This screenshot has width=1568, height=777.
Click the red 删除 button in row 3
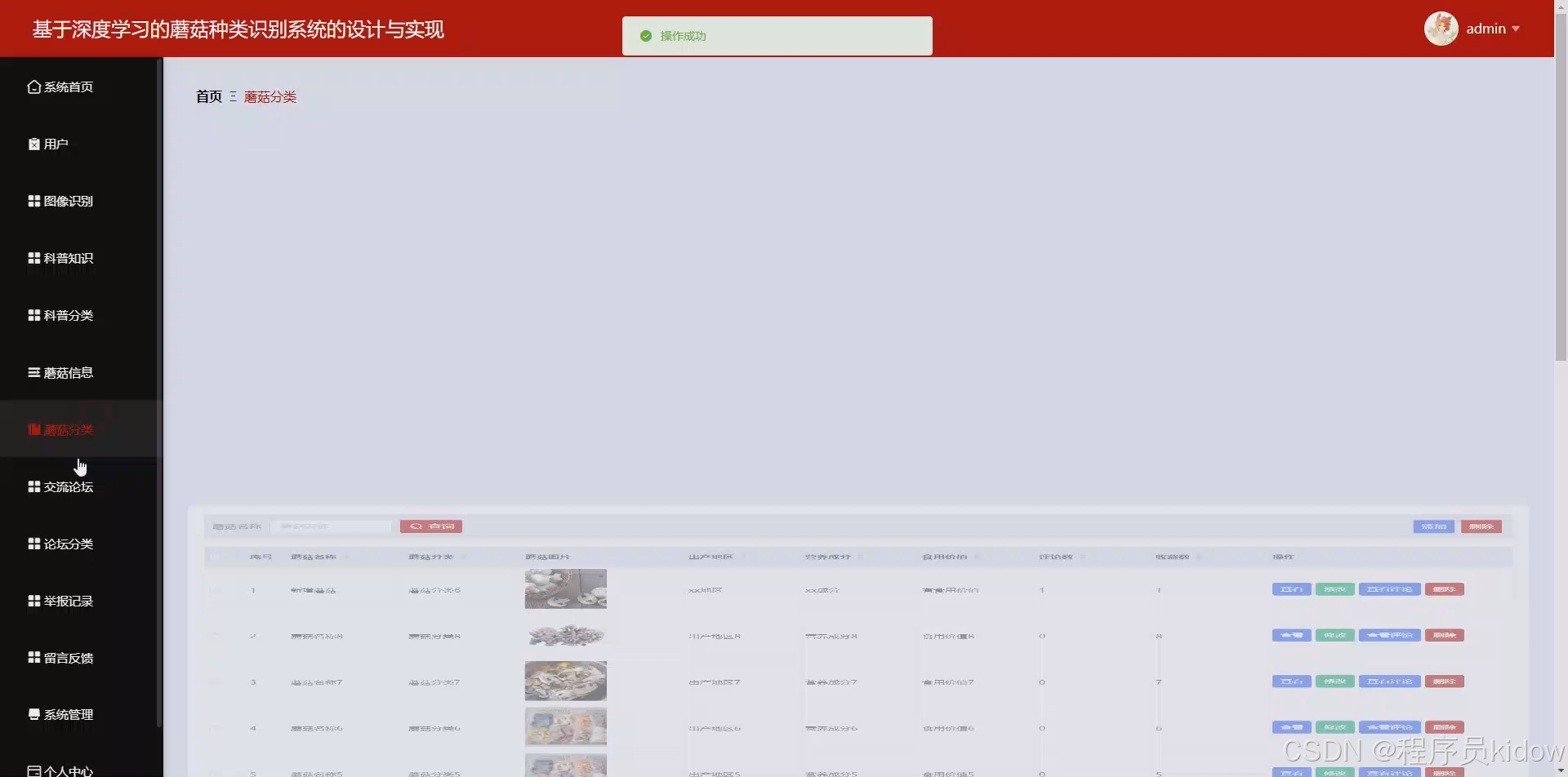click(x=1445, y=682)
